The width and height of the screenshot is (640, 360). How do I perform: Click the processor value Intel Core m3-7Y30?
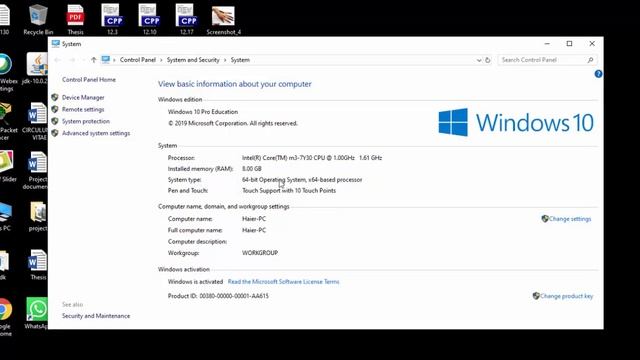pyautogui.click(x=312, y=158)
